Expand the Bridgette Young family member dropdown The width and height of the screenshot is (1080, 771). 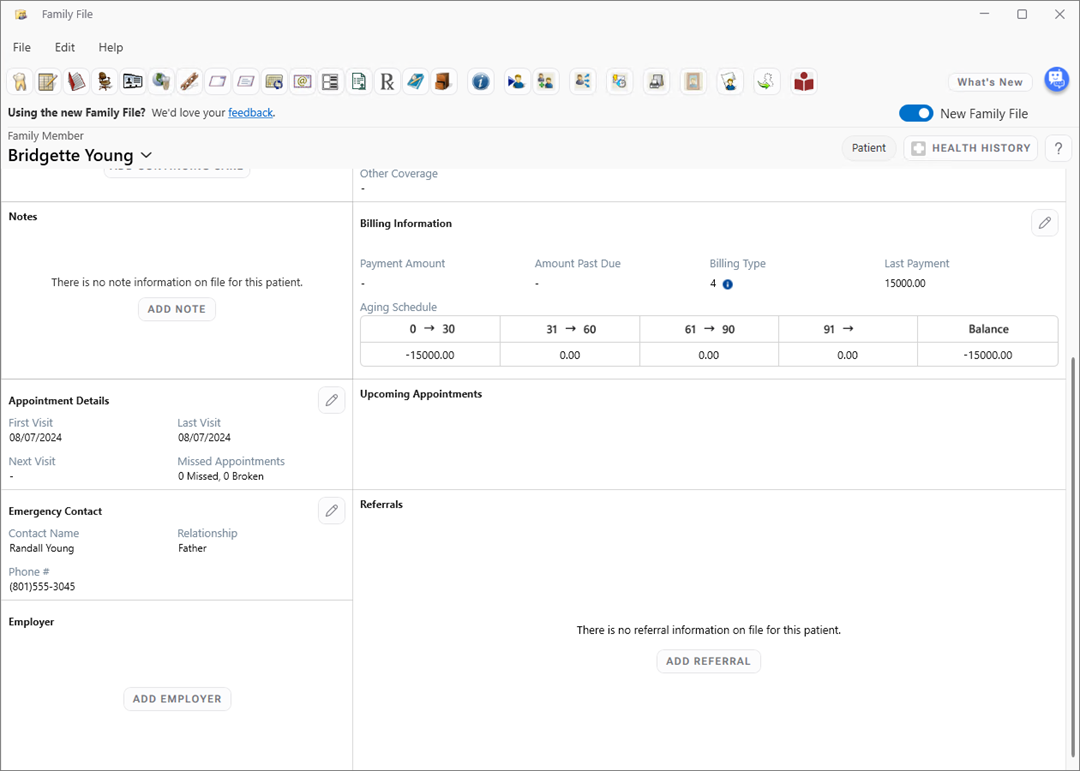146,155
